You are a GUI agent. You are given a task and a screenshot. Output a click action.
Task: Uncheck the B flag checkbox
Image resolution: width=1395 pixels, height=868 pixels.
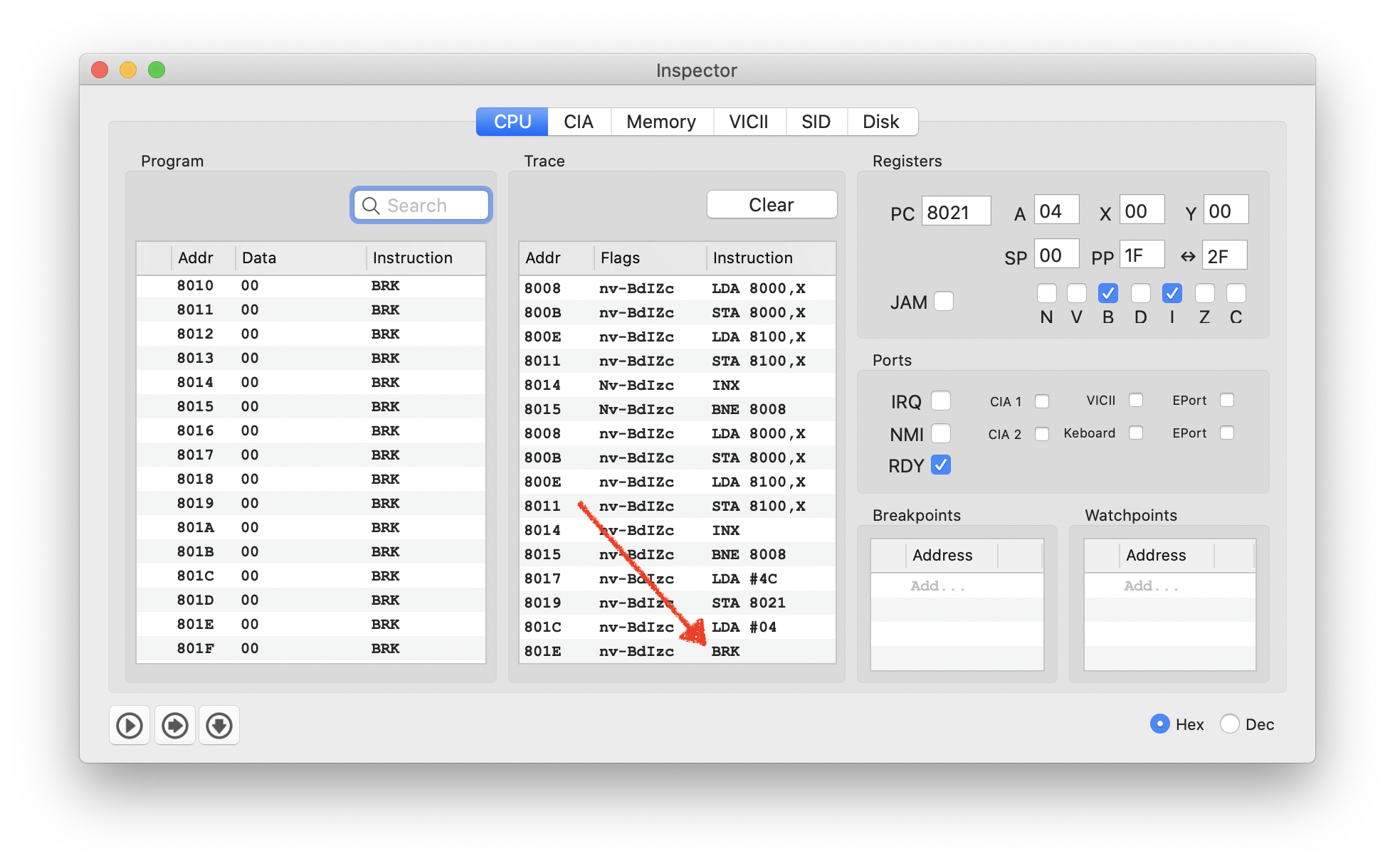1108,292
